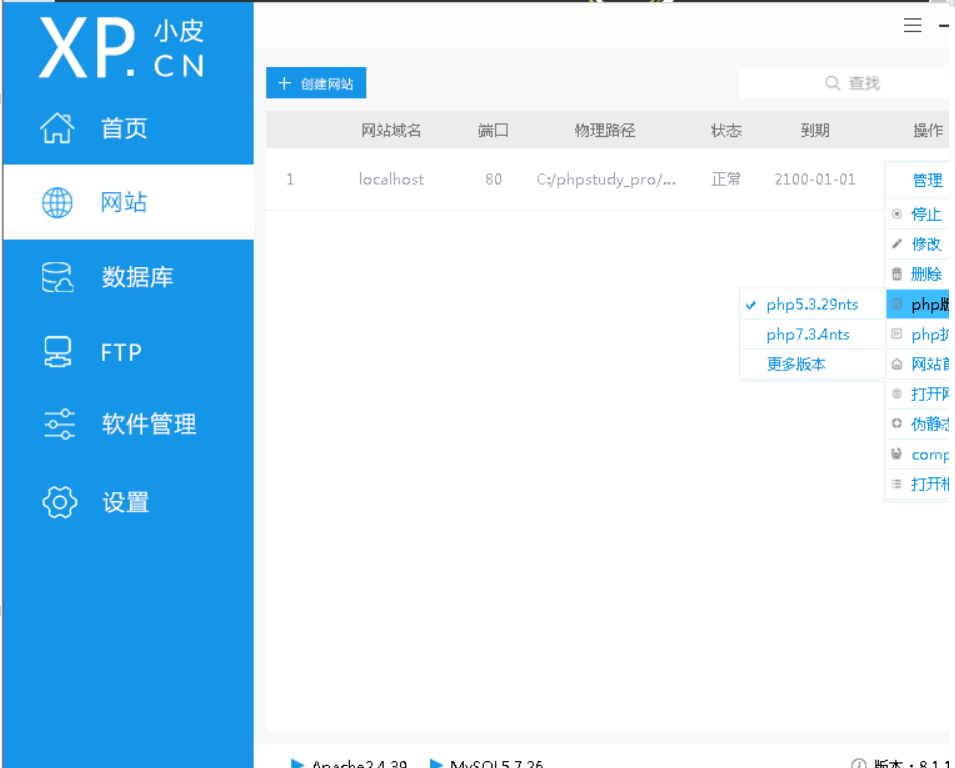Click the trash icon next to 删除
This screenshot has width=955, height=768.
point(895,273)
